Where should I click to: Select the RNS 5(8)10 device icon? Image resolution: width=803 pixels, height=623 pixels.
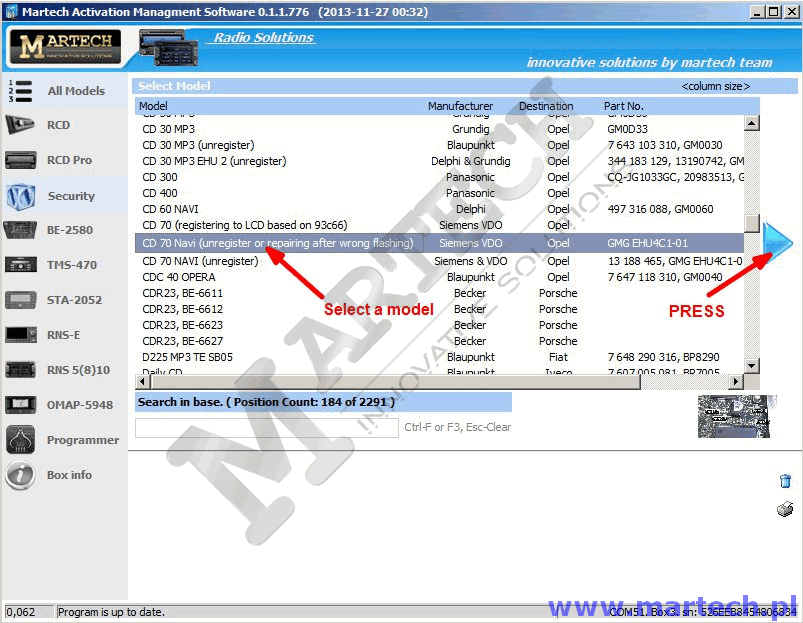point(20,370)
